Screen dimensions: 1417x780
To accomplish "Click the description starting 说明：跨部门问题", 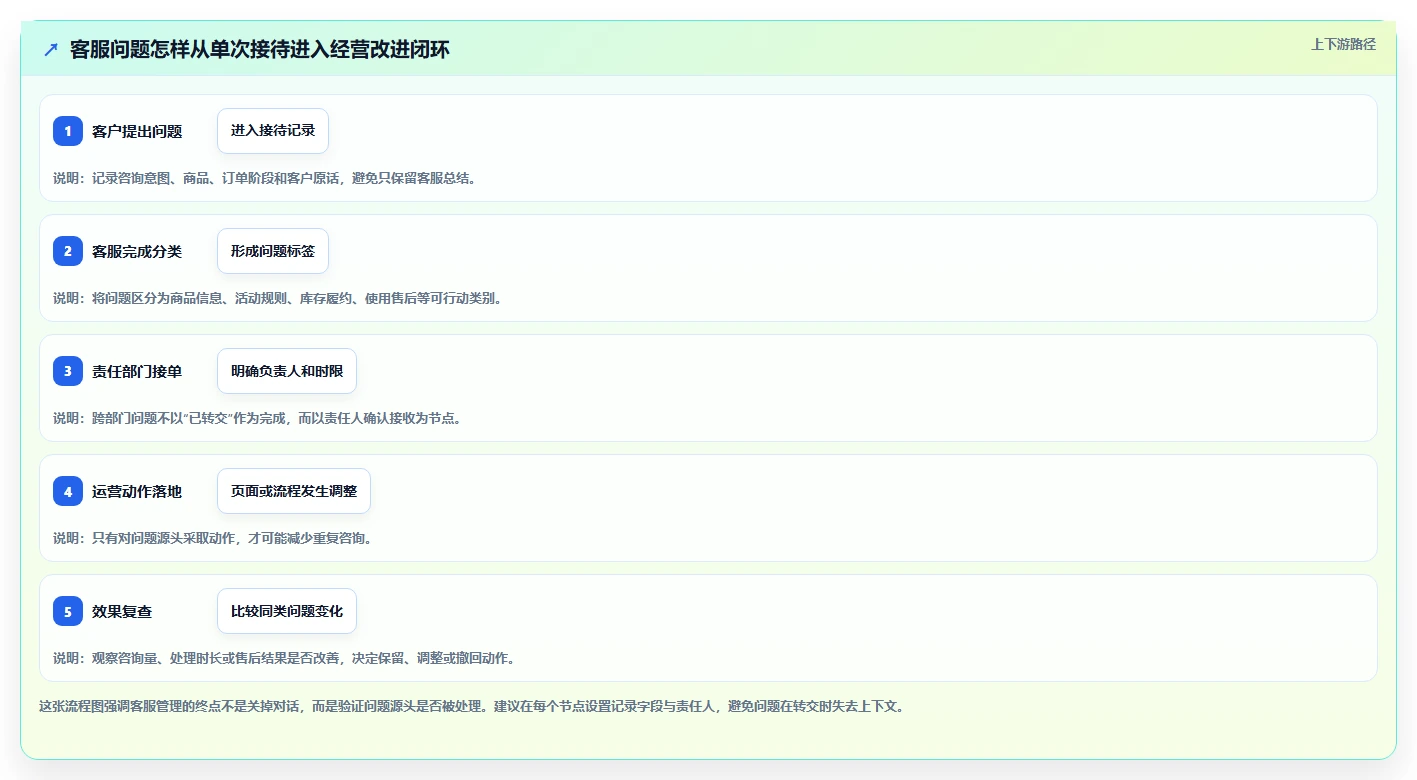I will pos(257,418).
